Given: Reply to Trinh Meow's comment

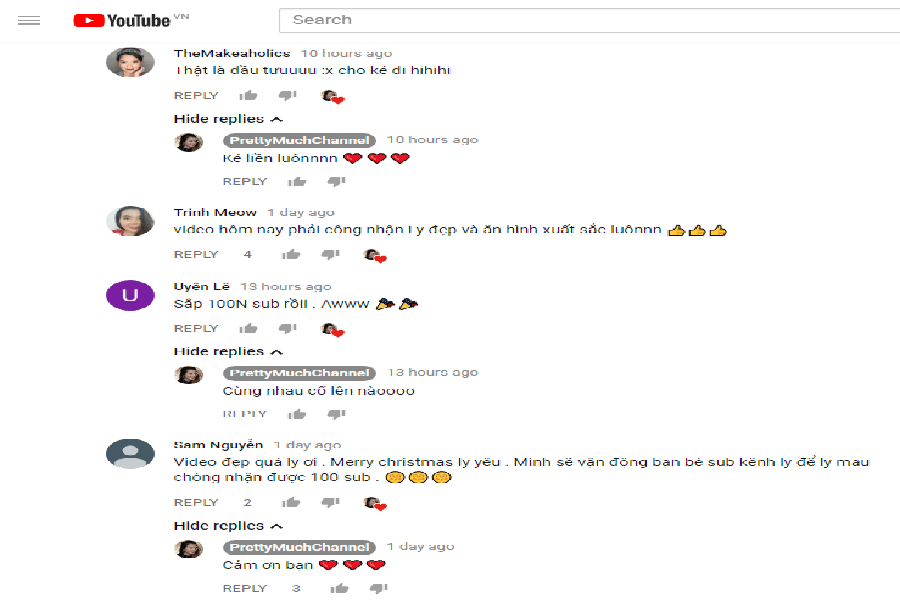Looking at the screenshot, I should click(196, 254).
